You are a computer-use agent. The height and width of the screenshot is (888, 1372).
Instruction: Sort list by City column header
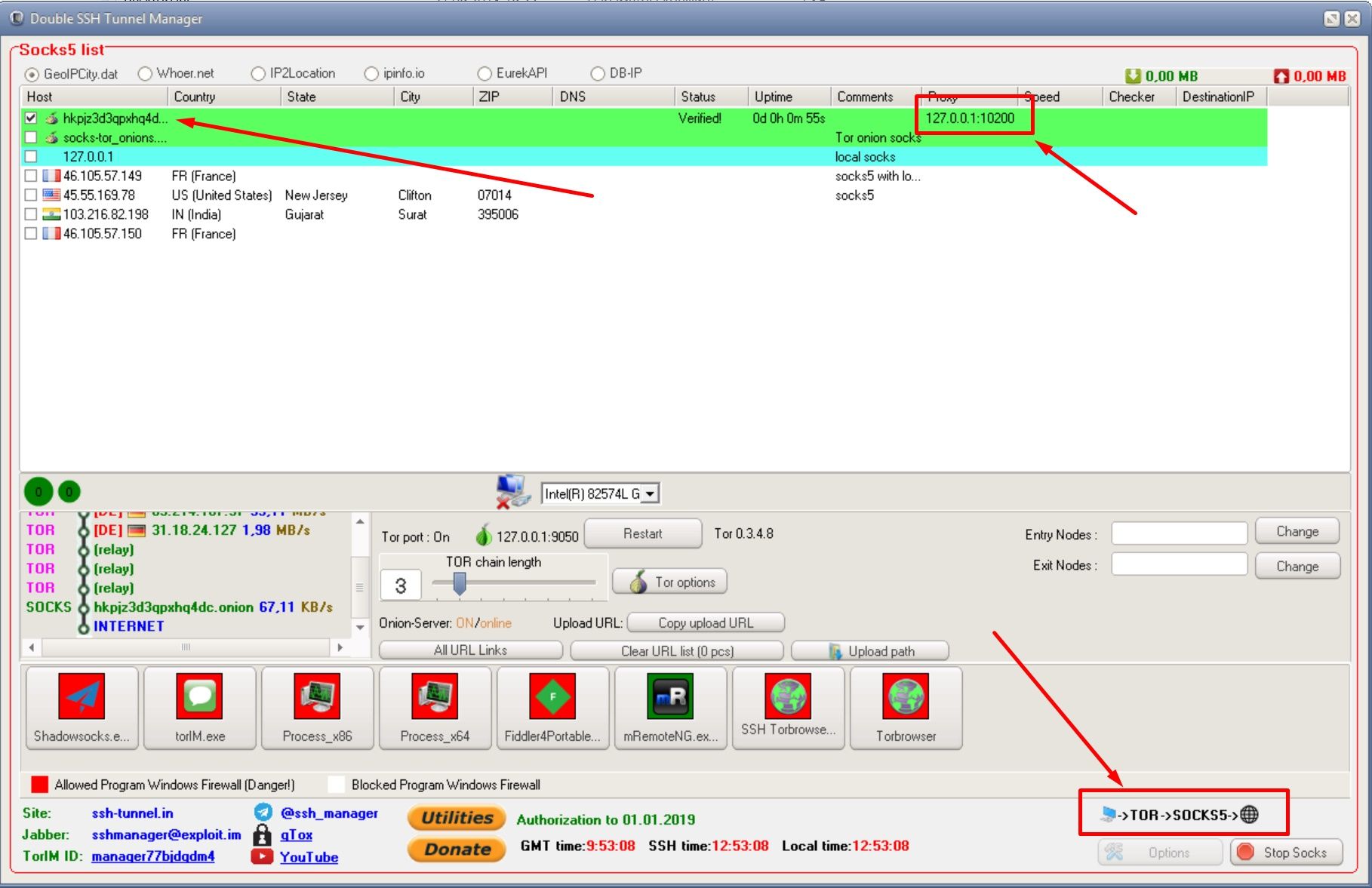coord(433,97)
